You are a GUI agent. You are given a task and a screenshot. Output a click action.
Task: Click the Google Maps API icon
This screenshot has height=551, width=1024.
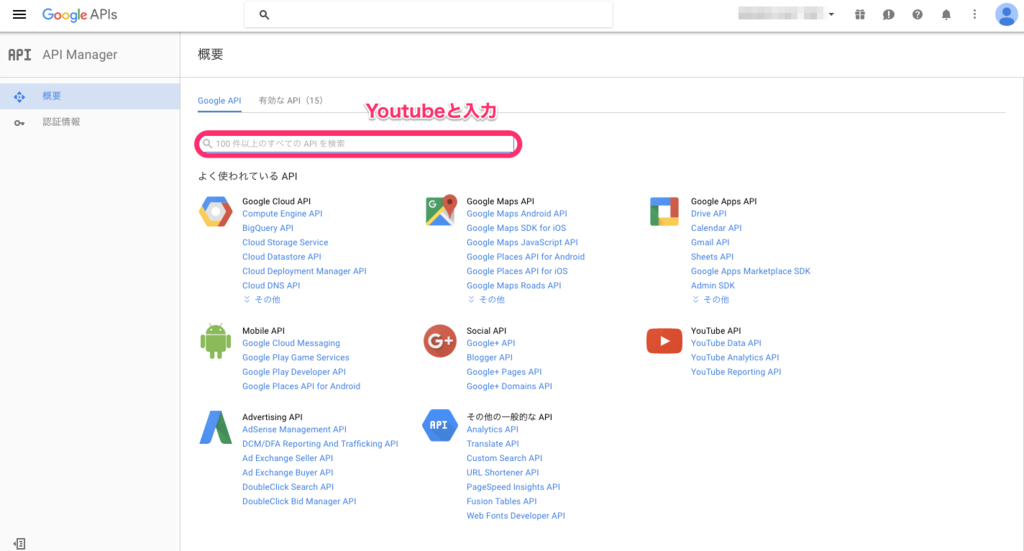[440, 210]
